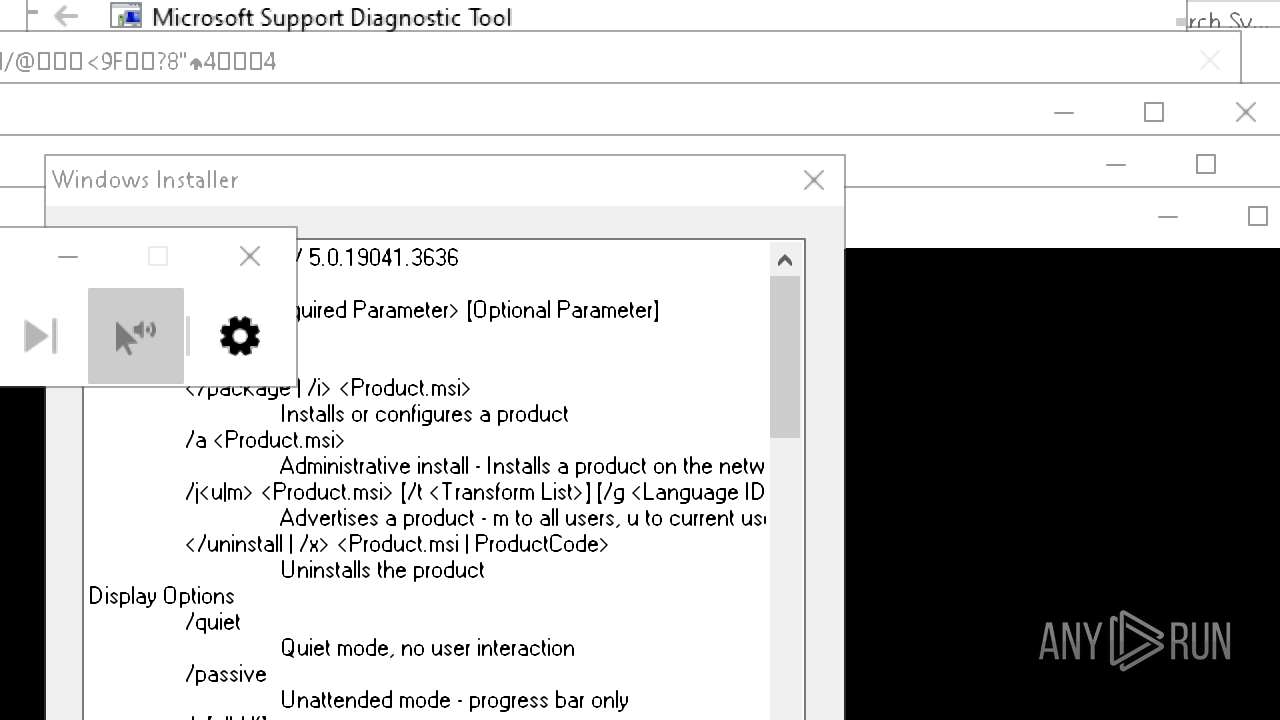The height and width of the screenshot is (720, 1280).
Task: Click the "[Optional Parameter]" text
Action: [563, 310]
